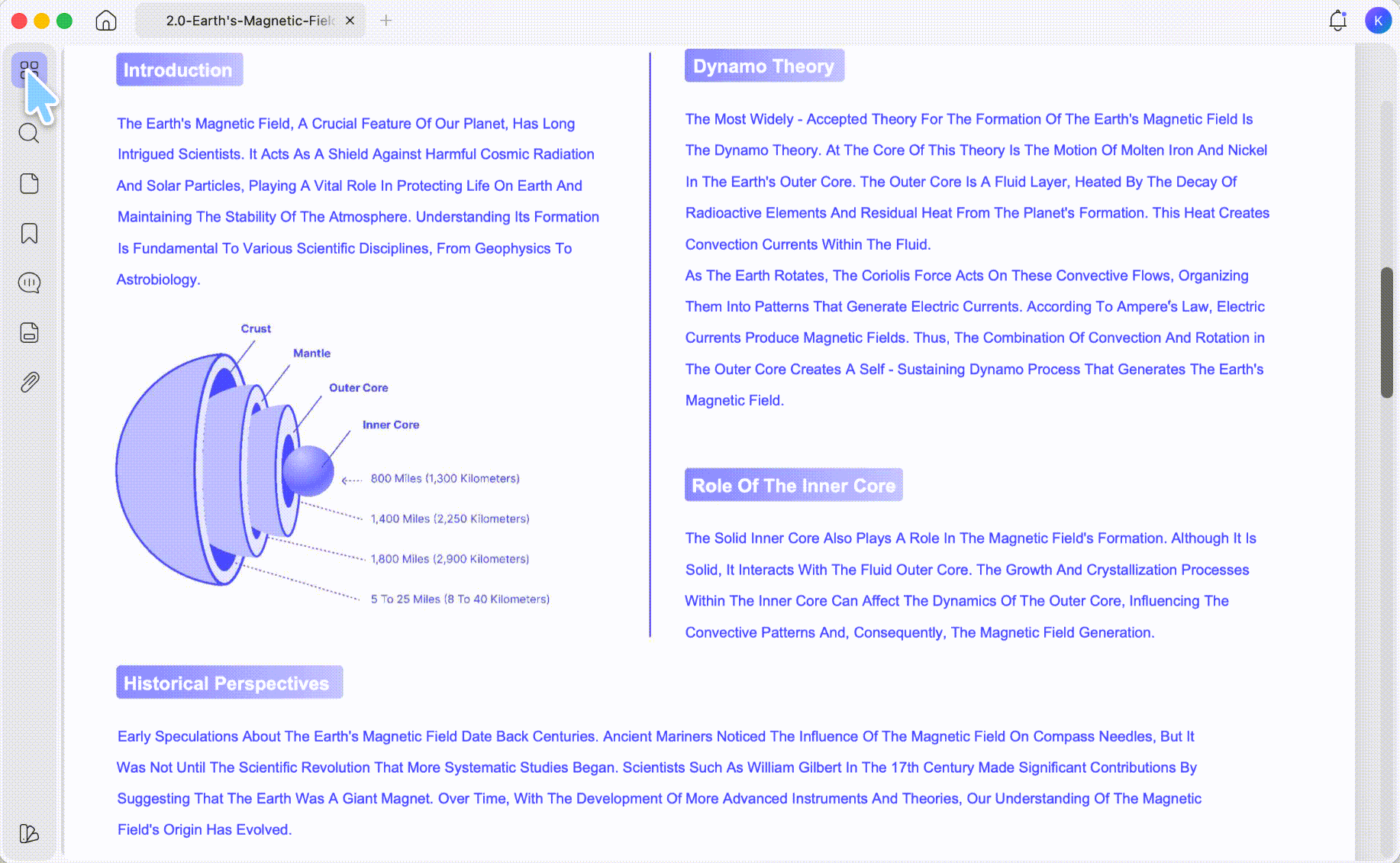Click the Inner Core label in diagram
The height and width of the screenshot is (863, 1400).
[x=391, y=425]
